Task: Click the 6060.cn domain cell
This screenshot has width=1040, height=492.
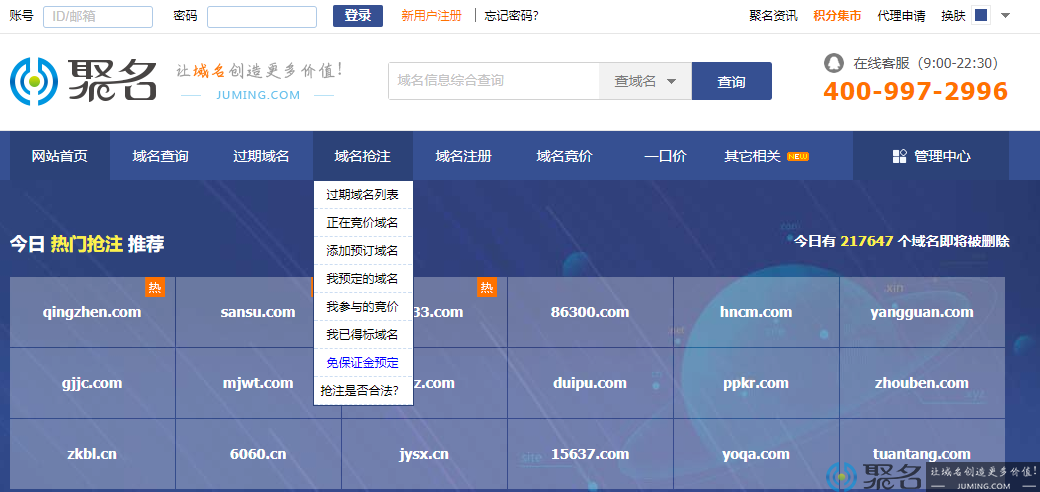Action: (x=258, y=454)
